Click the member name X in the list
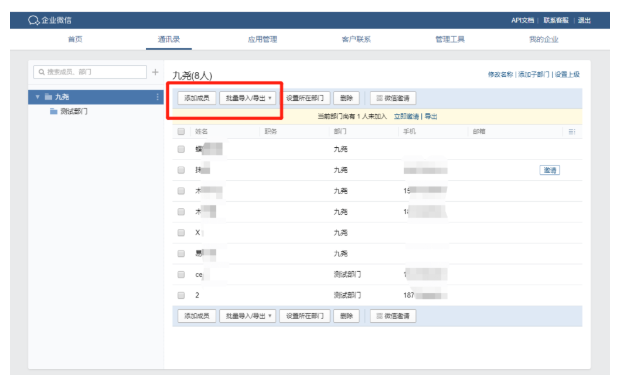Viewport: 624px width, 386px height. coord(197,232)
